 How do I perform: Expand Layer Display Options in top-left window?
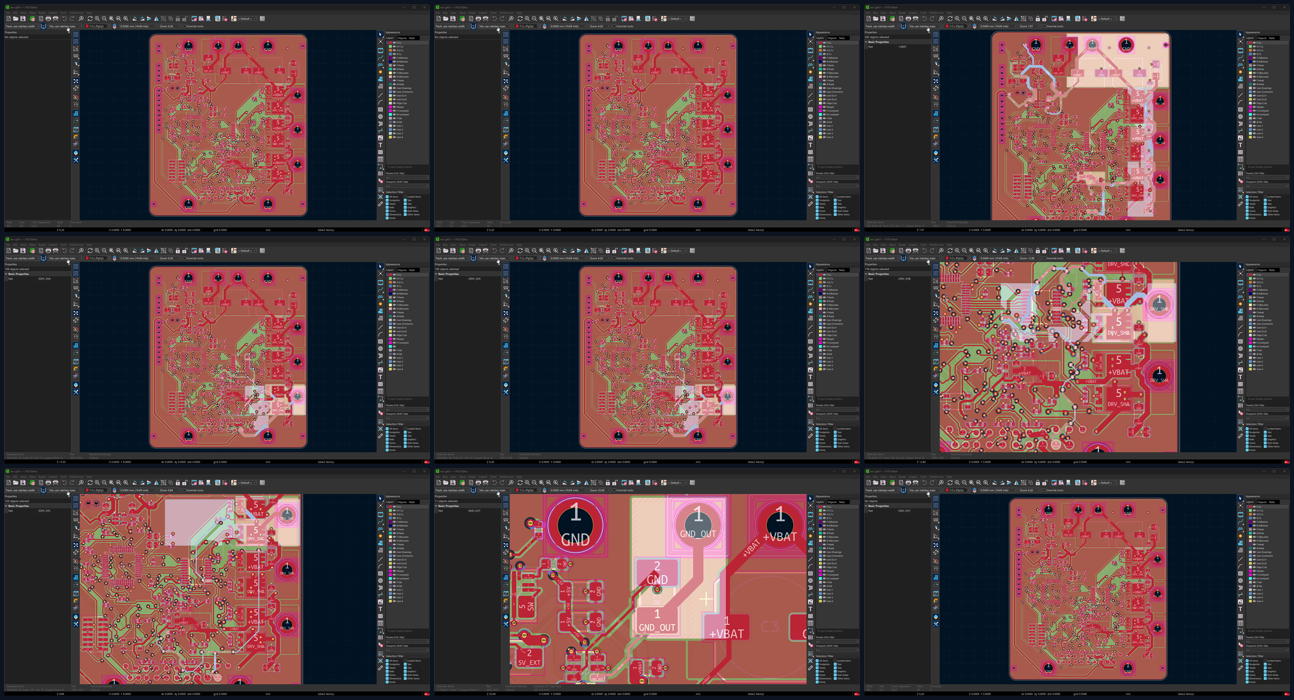[x=400, y=167]
